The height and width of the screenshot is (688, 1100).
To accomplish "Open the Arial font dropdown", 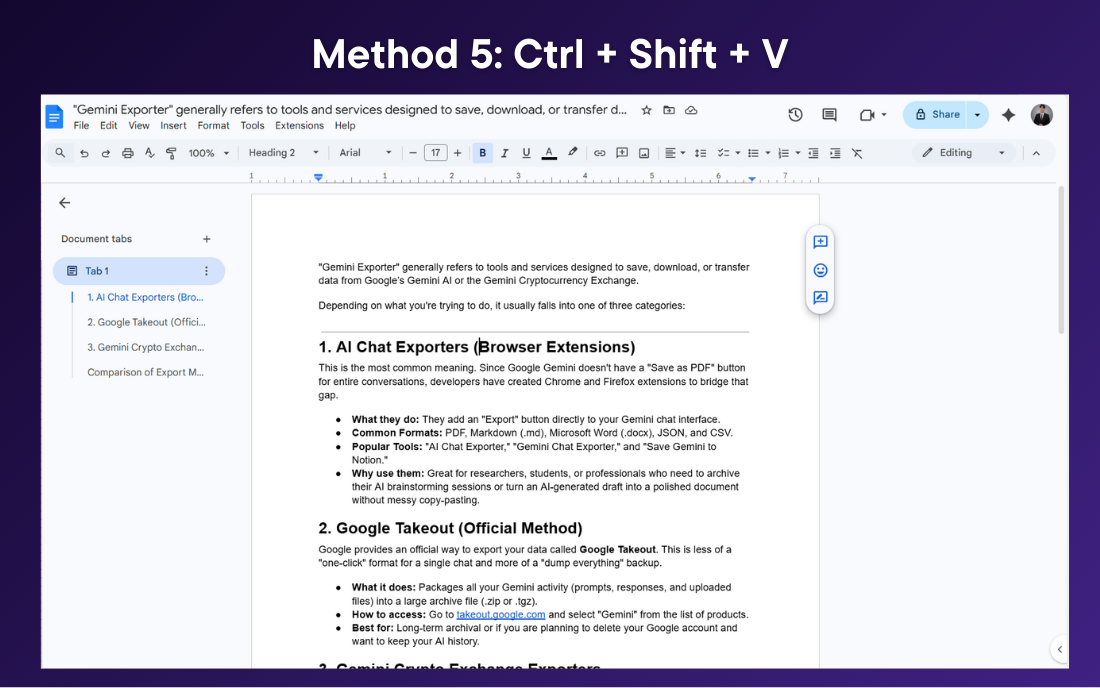I will 365,153.
